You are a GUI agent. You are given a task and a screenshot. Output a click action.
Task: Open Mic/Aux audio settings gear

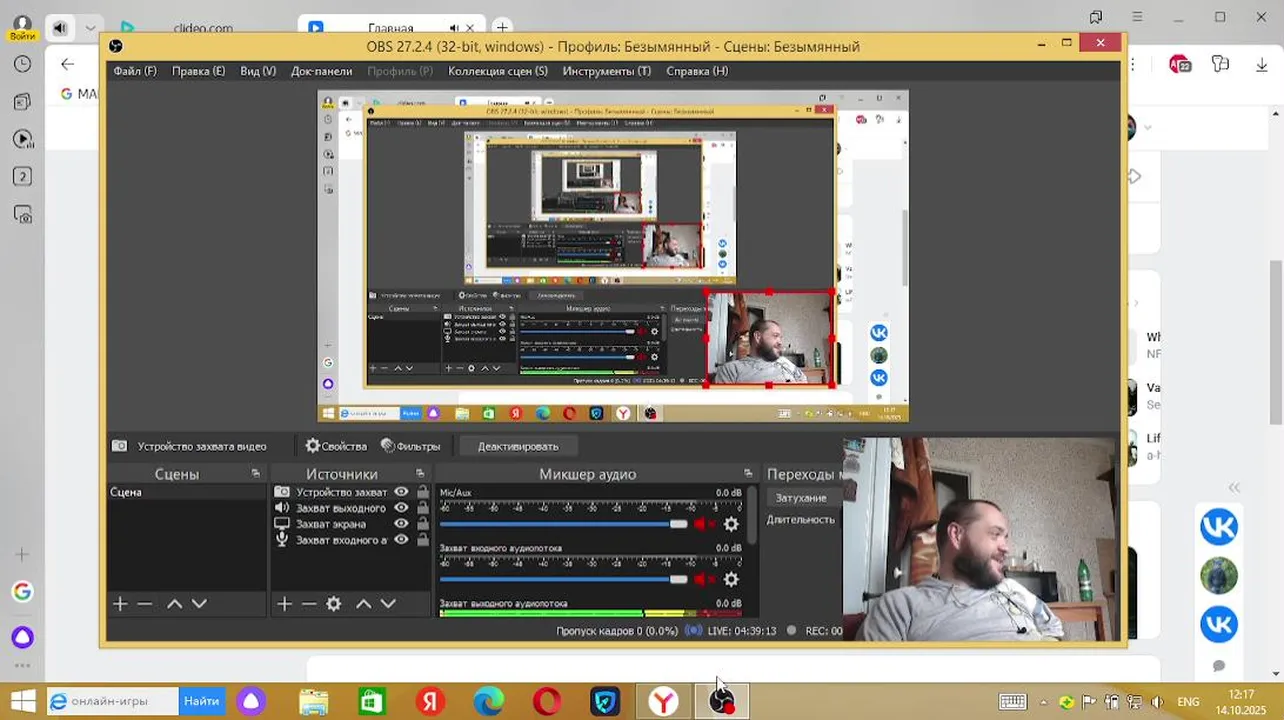click(731, 524)
